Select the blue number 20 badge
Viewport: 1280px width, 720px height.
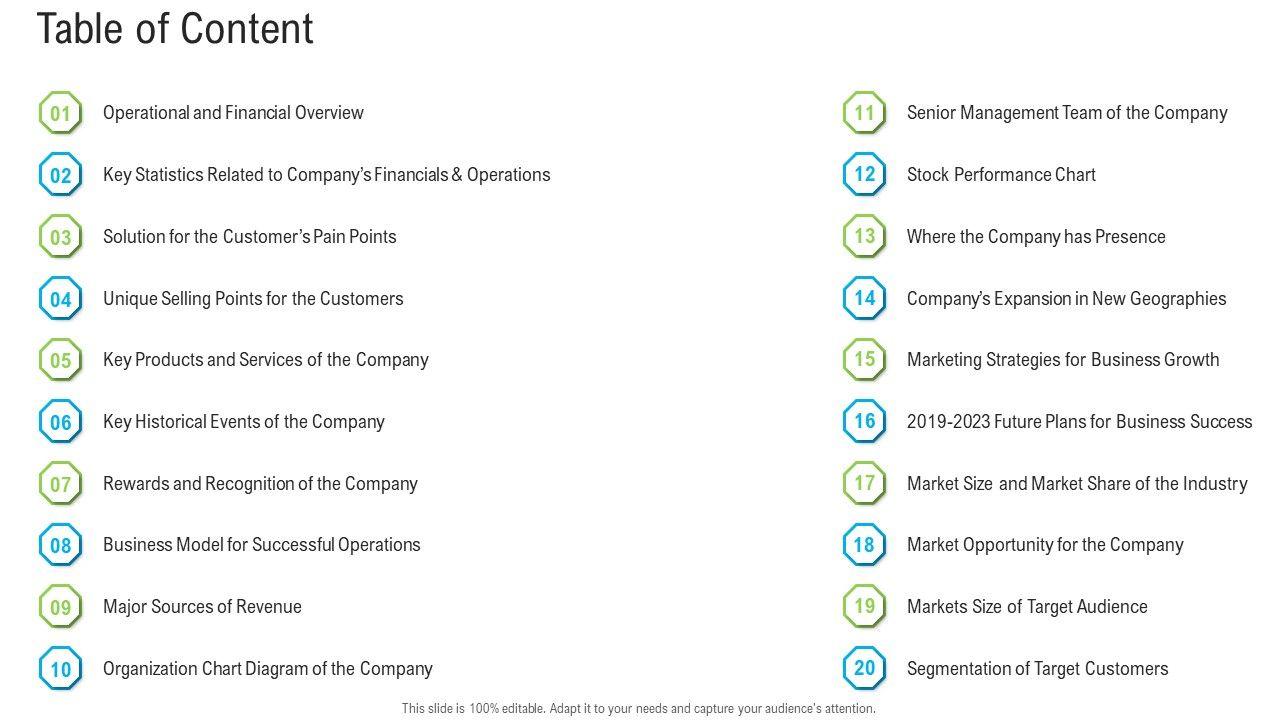point(864,668)
